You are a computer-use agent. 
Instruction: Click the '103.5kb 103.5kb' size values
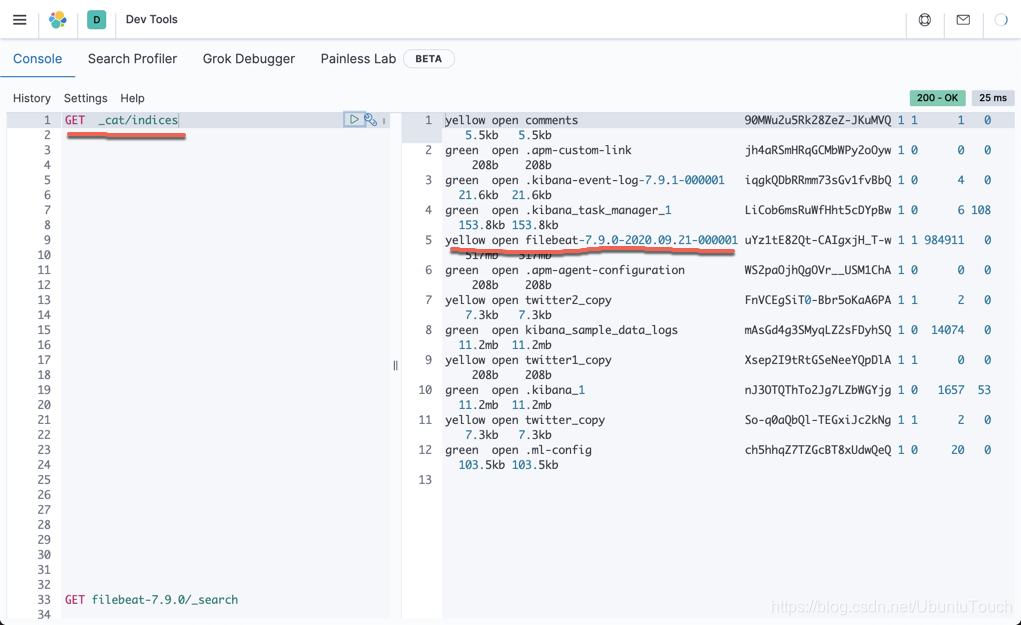pyautogui.click(x=508, y=465)
